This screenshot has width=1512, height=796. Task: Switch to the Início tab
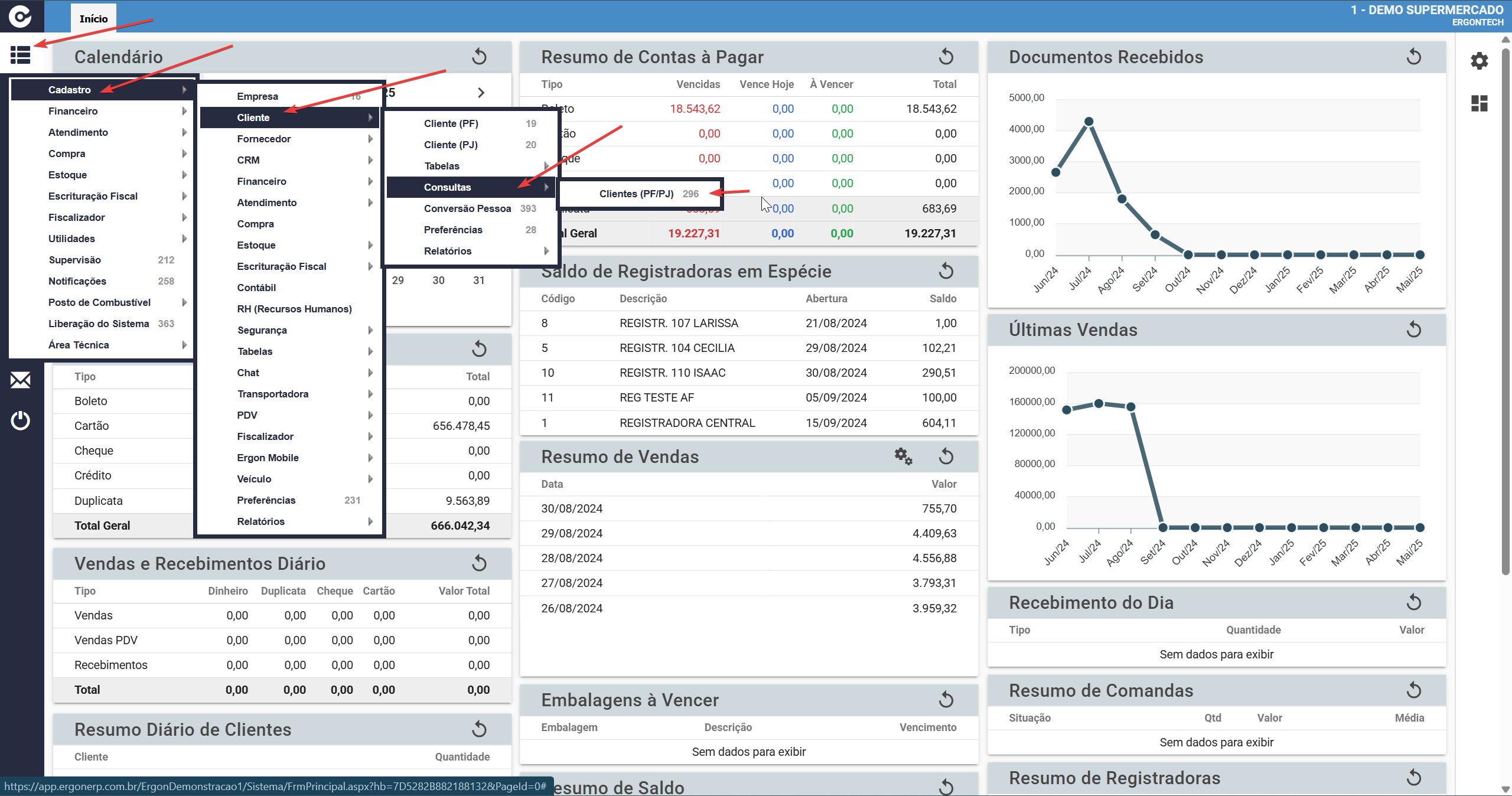(x=93, y=18)
